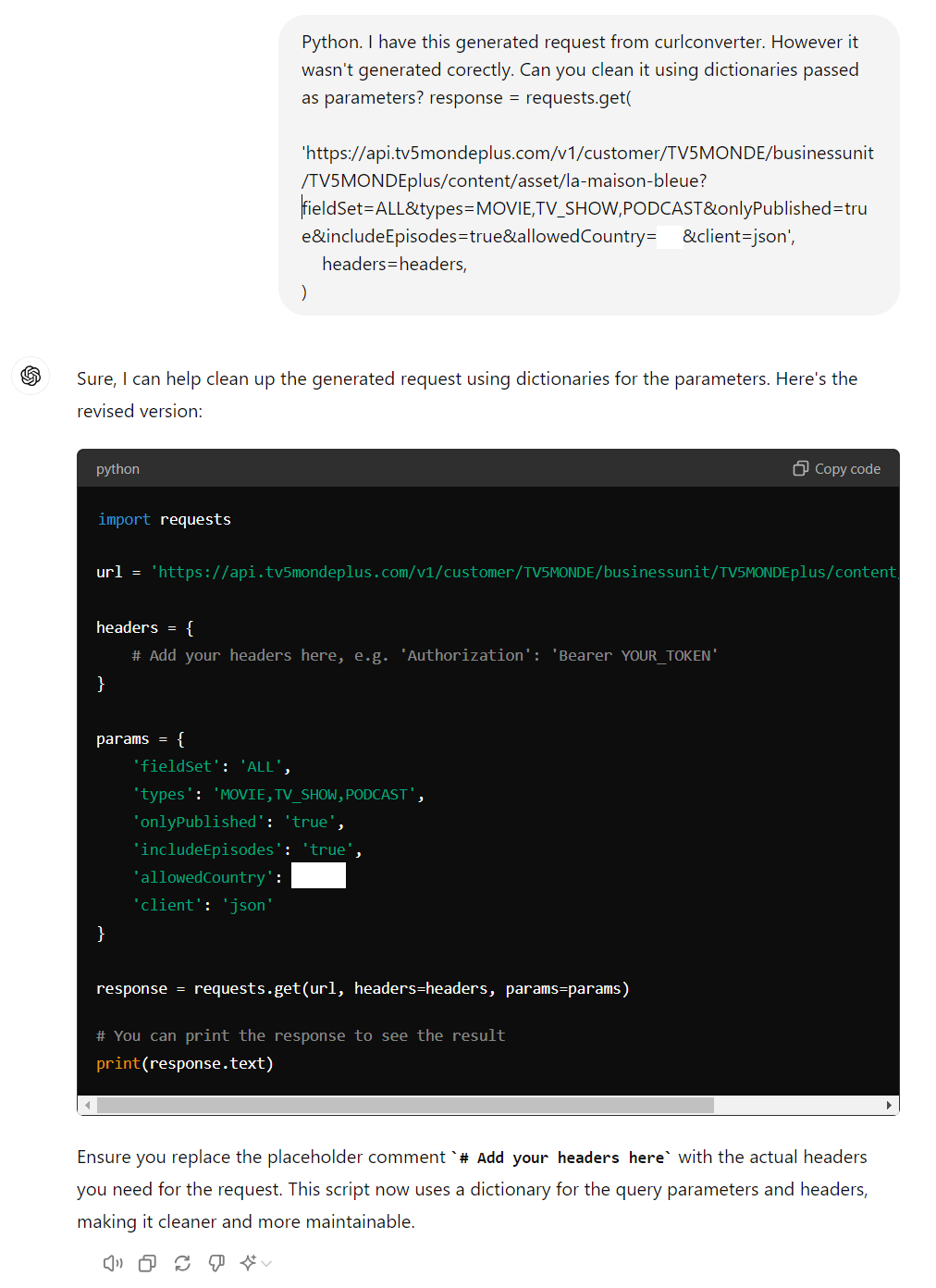Click the Copy code clipboard icon
Image resolution: width=936 pixels, height=1288 pixels.
[801, 469]
